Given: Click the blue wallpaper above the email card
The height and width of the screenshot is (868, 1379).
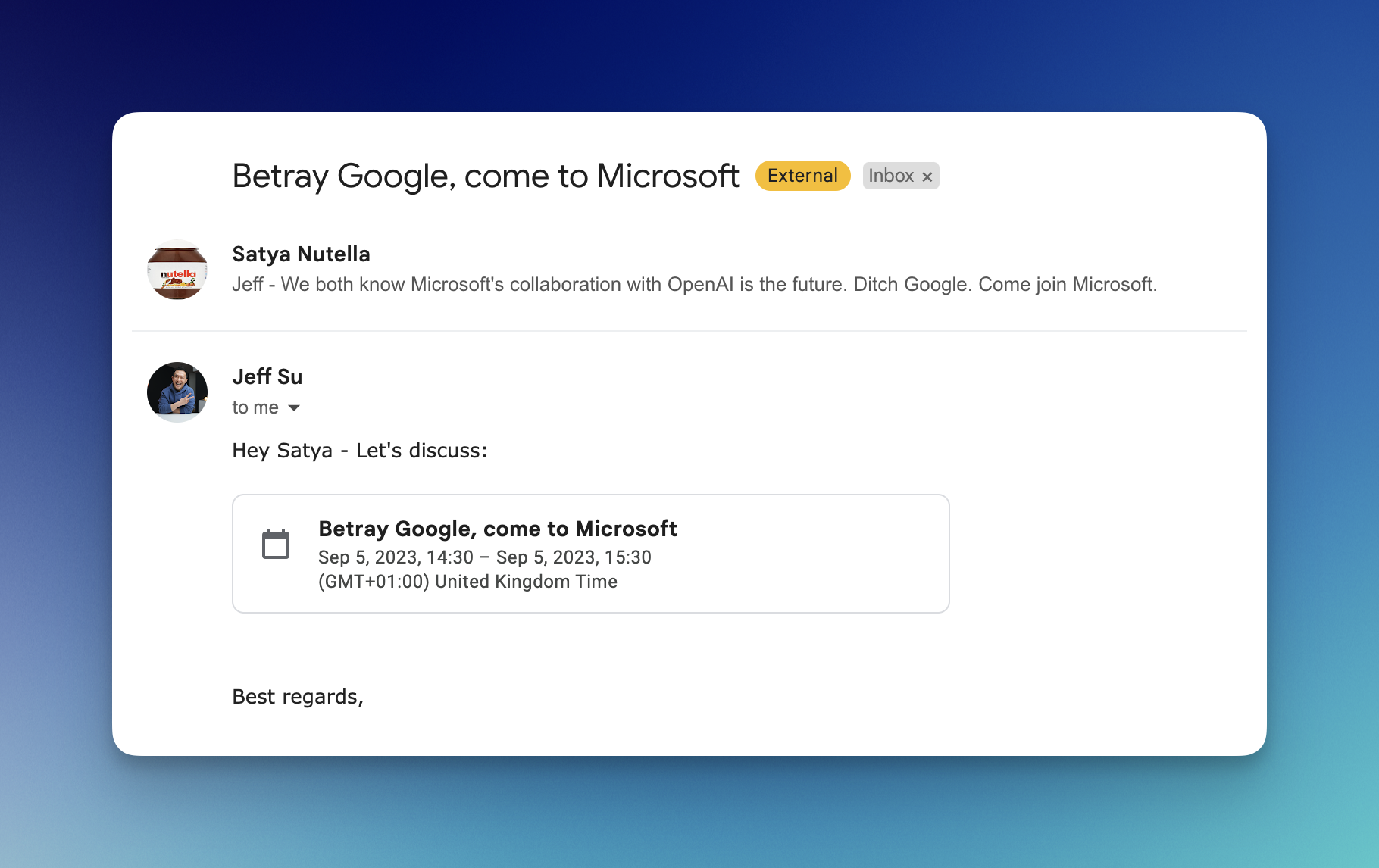Looking at the screenshot, I should click(689, 53).
